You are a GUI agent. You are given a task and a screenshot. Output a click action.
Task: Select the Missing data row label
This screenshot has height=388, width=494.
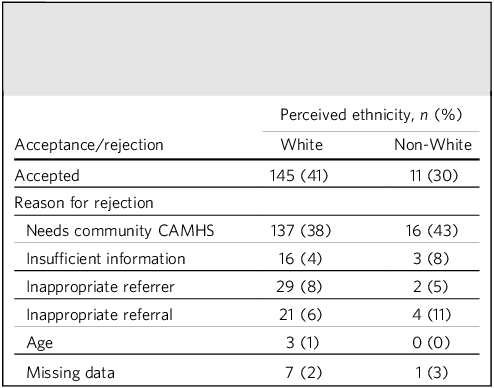click(70, 373)
